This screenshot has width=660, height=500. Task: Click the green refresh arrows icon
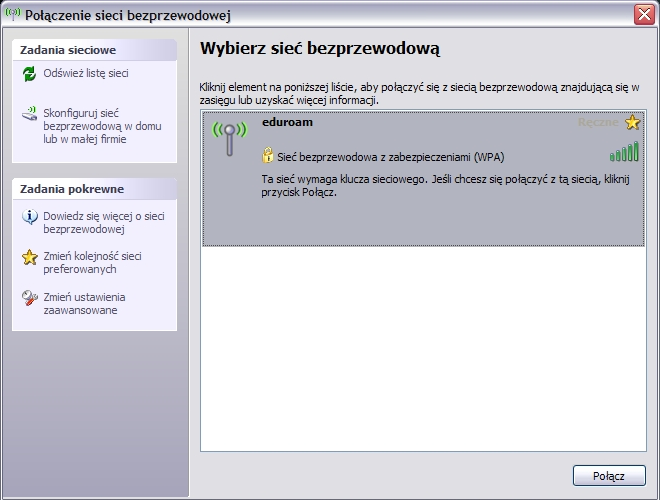pyautogui.click(x=29, y=74)
